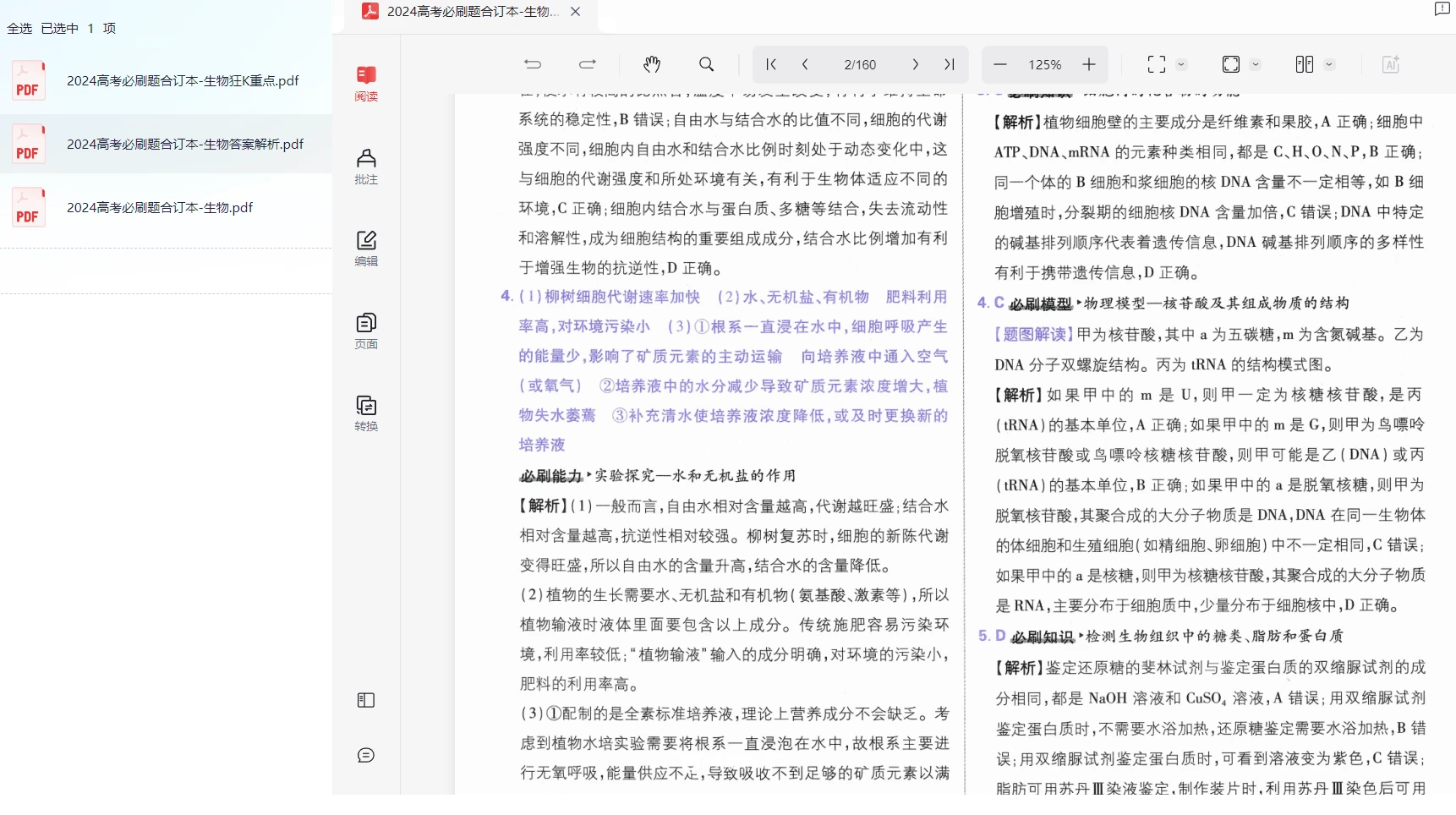
Task: Click 全选 (Select all) in file list
Action: tap(19, 28)
